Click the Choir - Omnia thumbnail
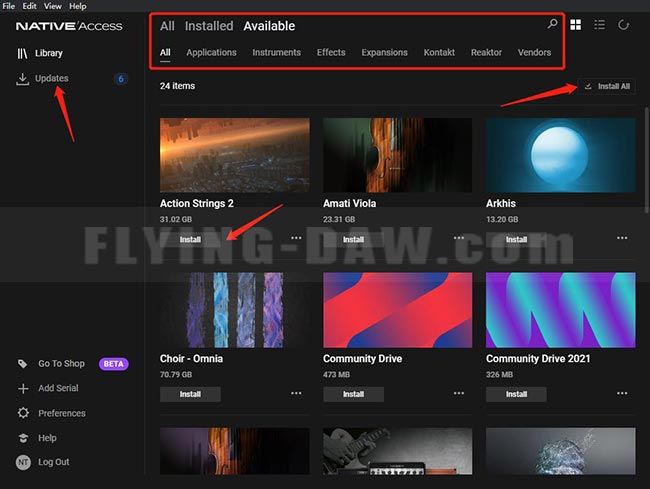Screen dimensions: 650x489 click(235, 310)
